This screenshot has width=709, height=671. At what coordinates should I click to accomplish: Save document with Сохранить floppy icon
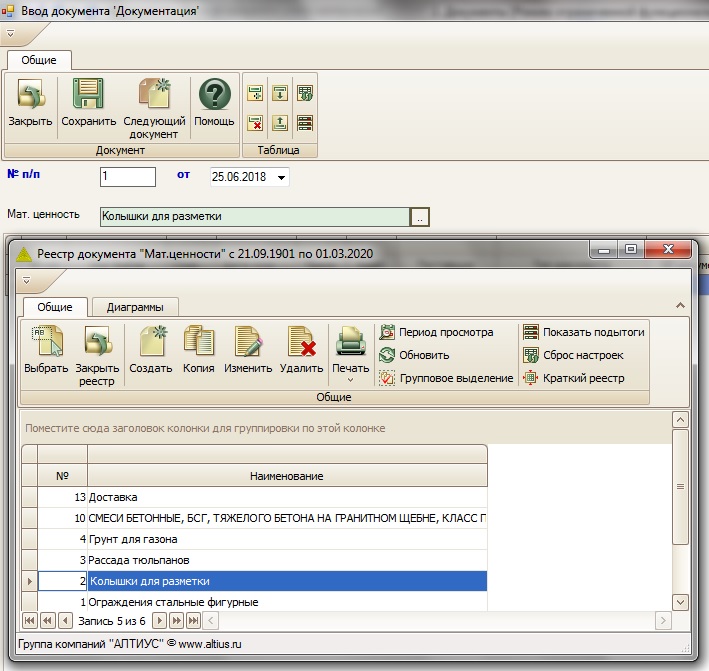click(88, 94)
